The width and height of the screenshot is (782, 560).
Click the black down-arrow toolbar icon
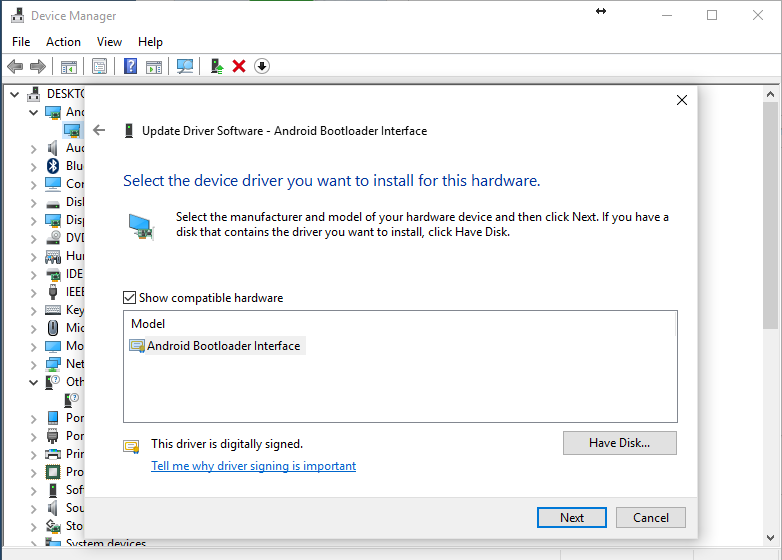point(262,66)
